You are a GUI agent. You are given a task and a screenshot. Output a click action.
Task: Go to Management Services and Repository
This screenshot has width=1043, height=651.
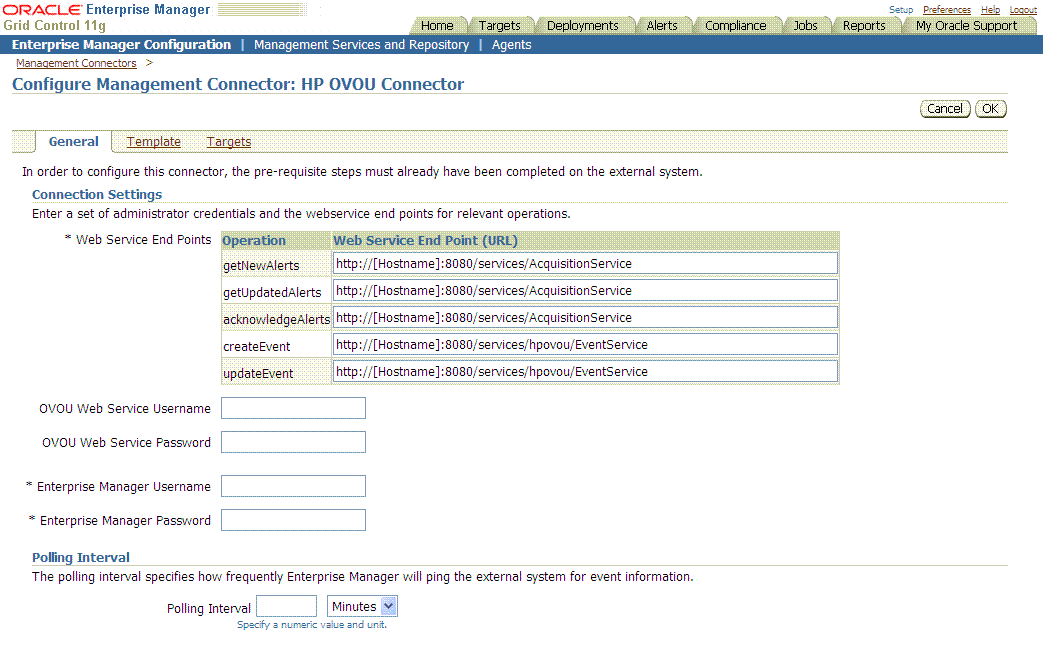pyautogui.click(x=361, y=44)
